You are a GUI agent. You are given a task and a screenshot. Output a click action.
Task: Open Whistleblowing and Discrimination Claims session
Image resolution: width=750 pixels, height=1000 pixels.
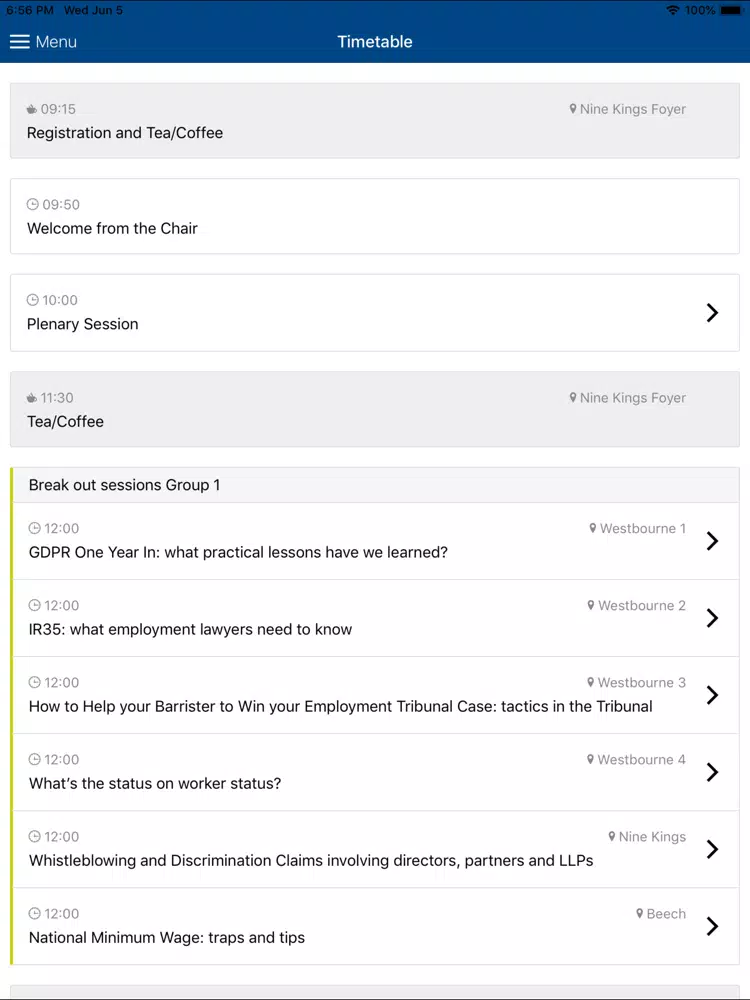(x=376, y=849)
